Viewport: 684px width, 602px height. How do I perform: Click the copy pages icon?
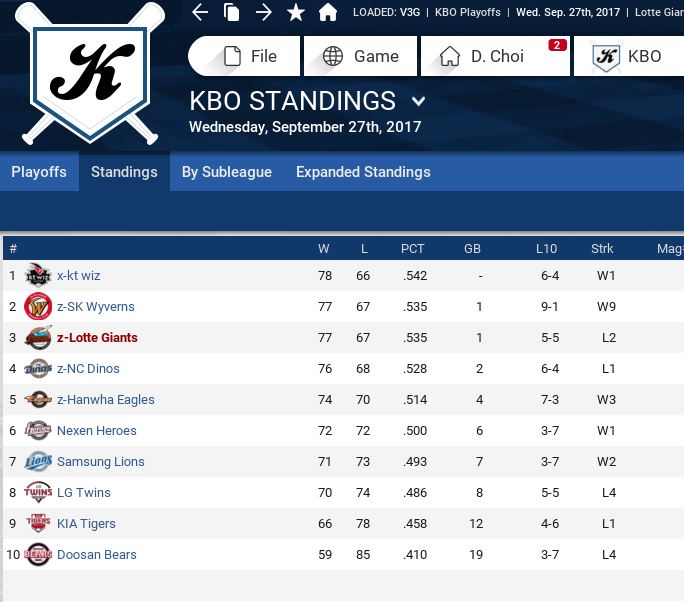click(x=232, y=13)
